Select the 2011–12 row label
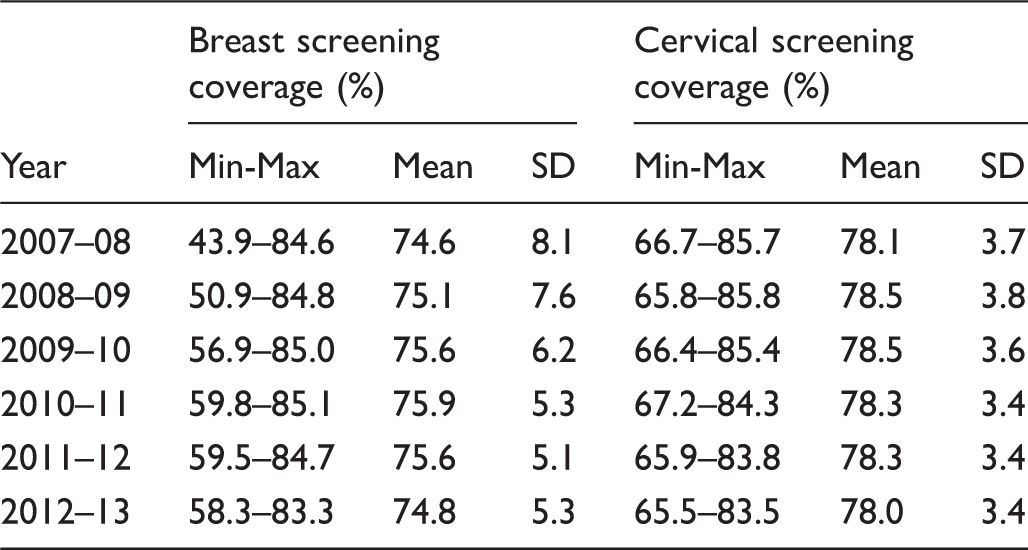 pyautogui.click(x=66, y=458)
